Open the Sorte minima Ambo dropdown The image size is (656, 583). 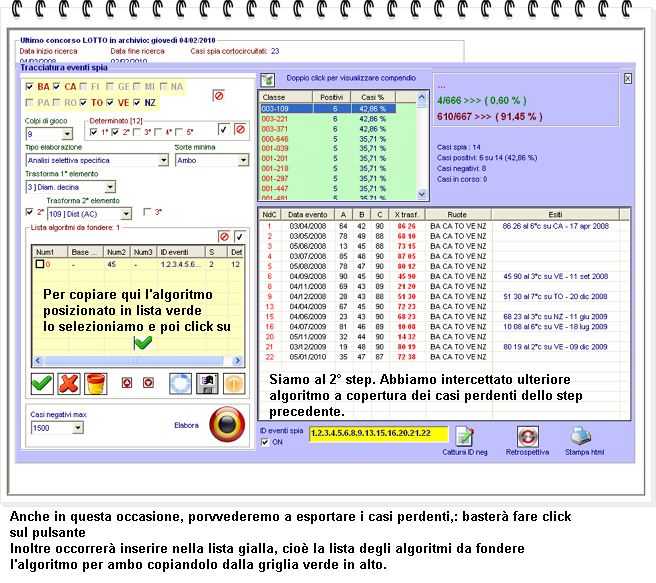(x=243, y=160)
